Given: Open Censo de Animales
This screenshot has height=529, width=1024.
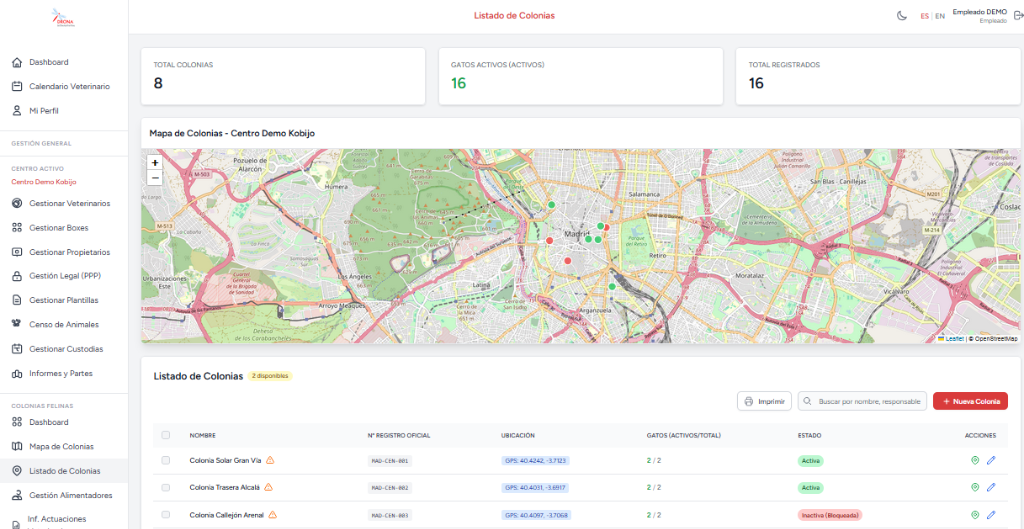Looking at the screenshot, I should (63, 324).
